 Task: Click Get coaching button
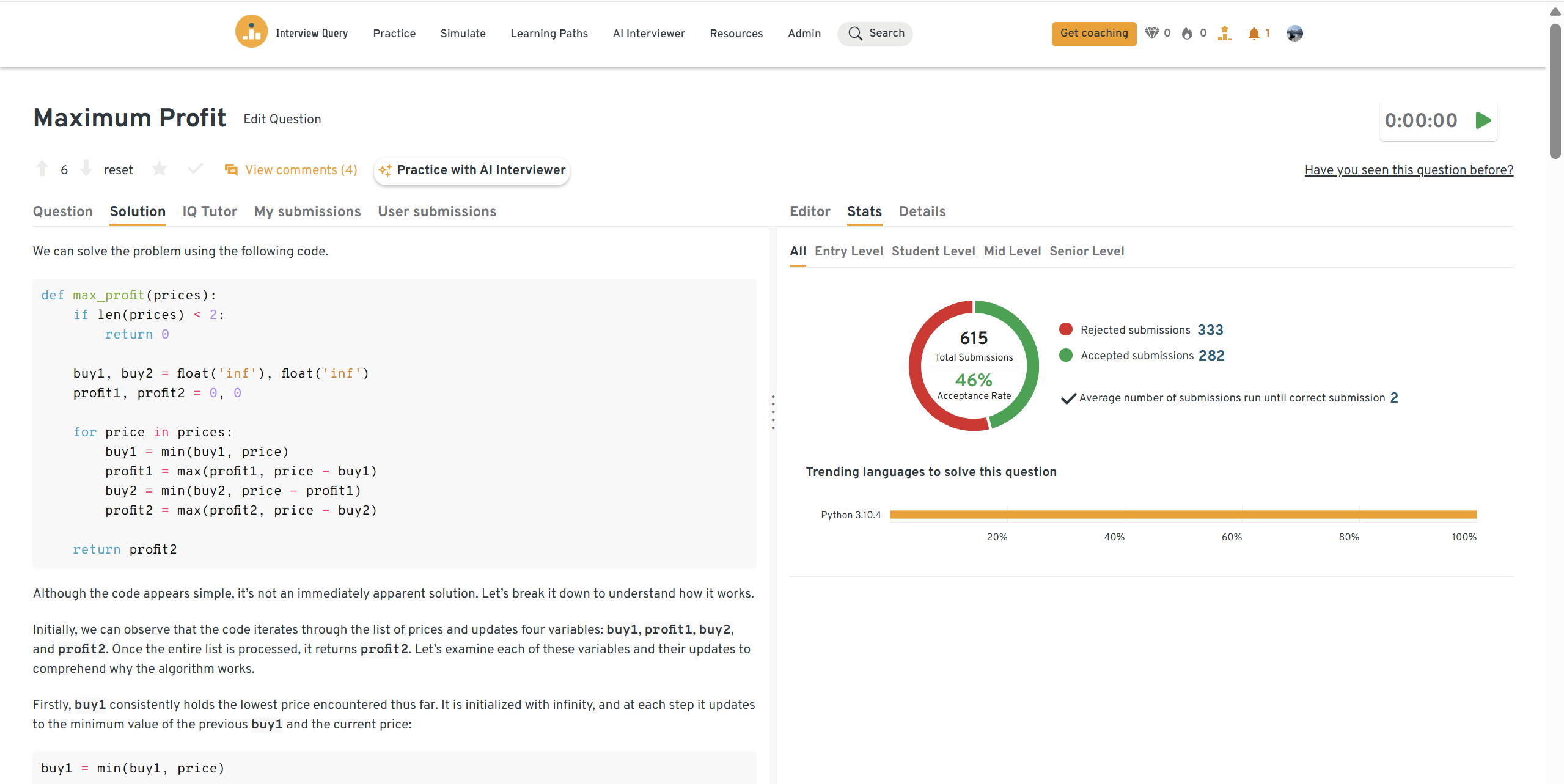pyautogui.click(x=1093, y=34)
